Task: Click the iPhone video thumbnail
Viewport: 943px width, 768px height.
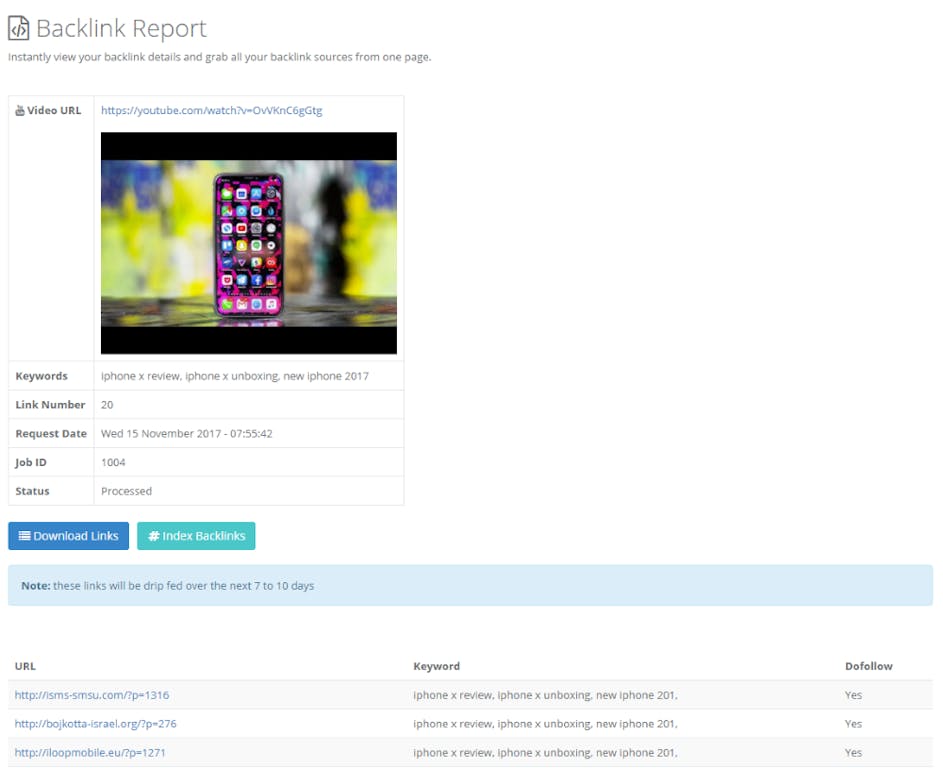Action: [x=248, y=243]
